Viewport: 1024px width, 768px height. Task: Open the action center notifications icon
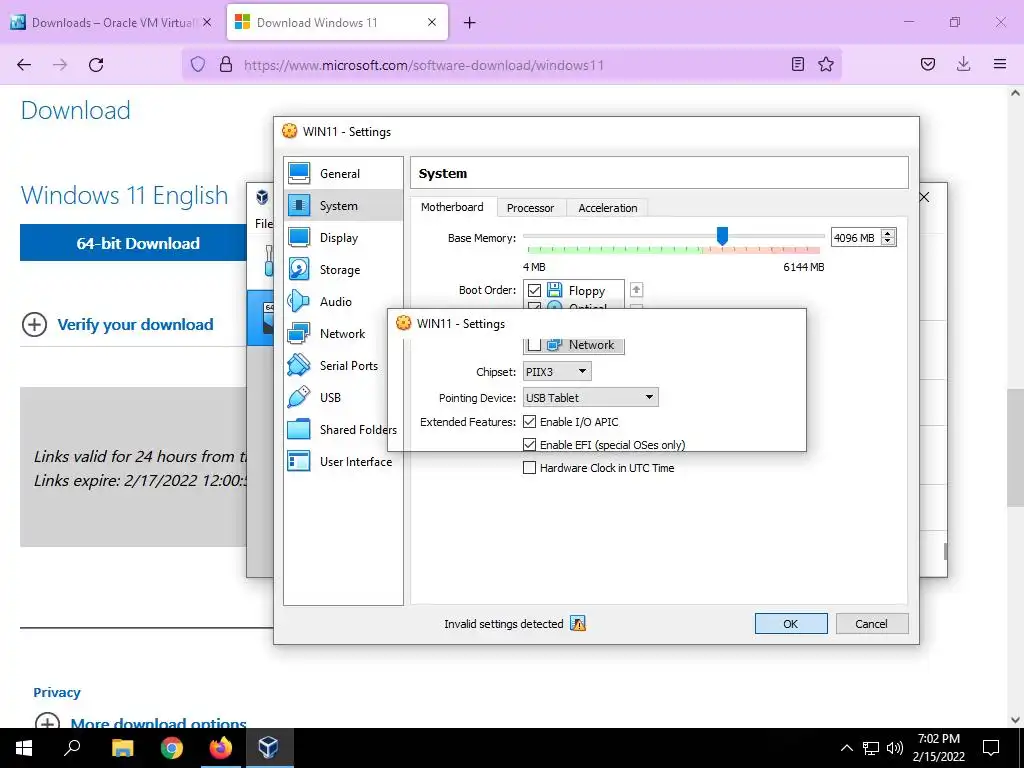coord(991,748)
